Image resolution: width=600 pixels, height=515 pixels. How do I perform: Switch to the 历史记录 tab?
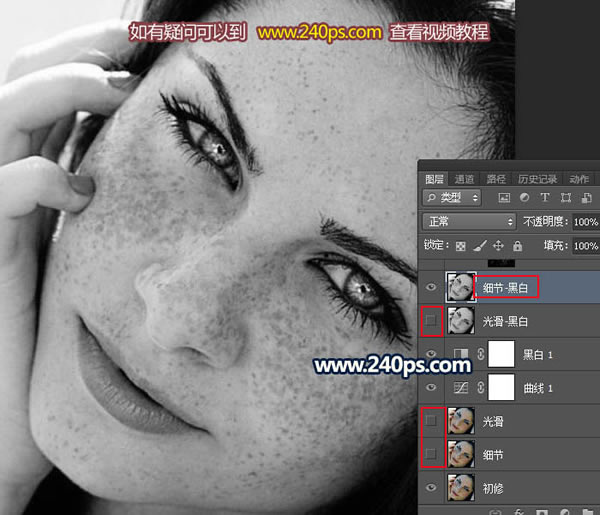[538, 179]
